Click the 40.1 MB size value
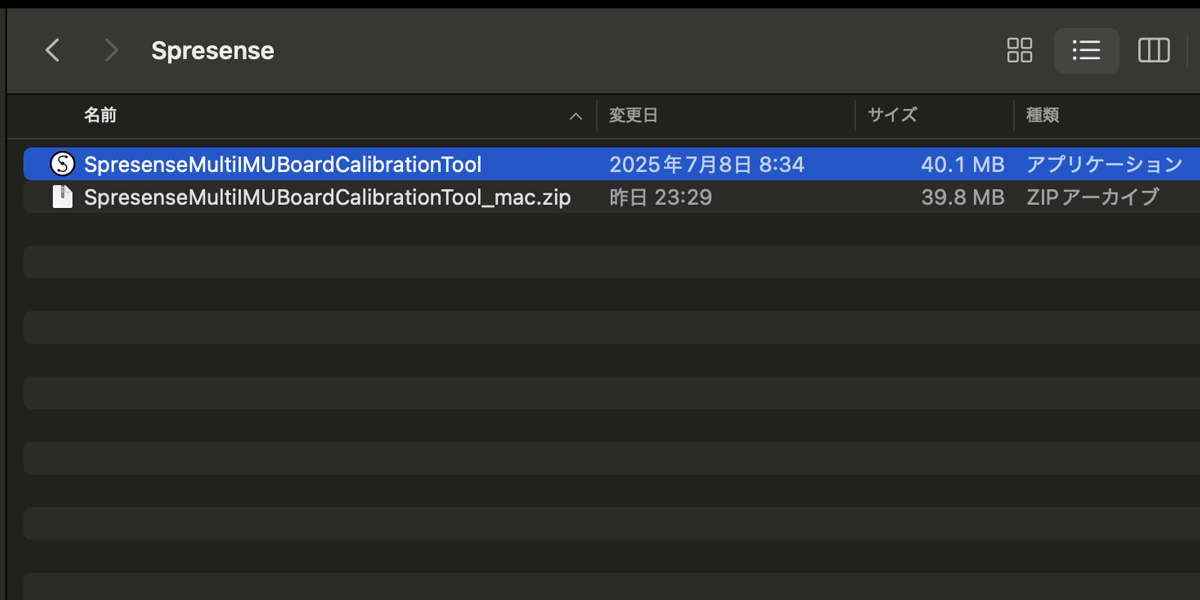 point(962,164)
